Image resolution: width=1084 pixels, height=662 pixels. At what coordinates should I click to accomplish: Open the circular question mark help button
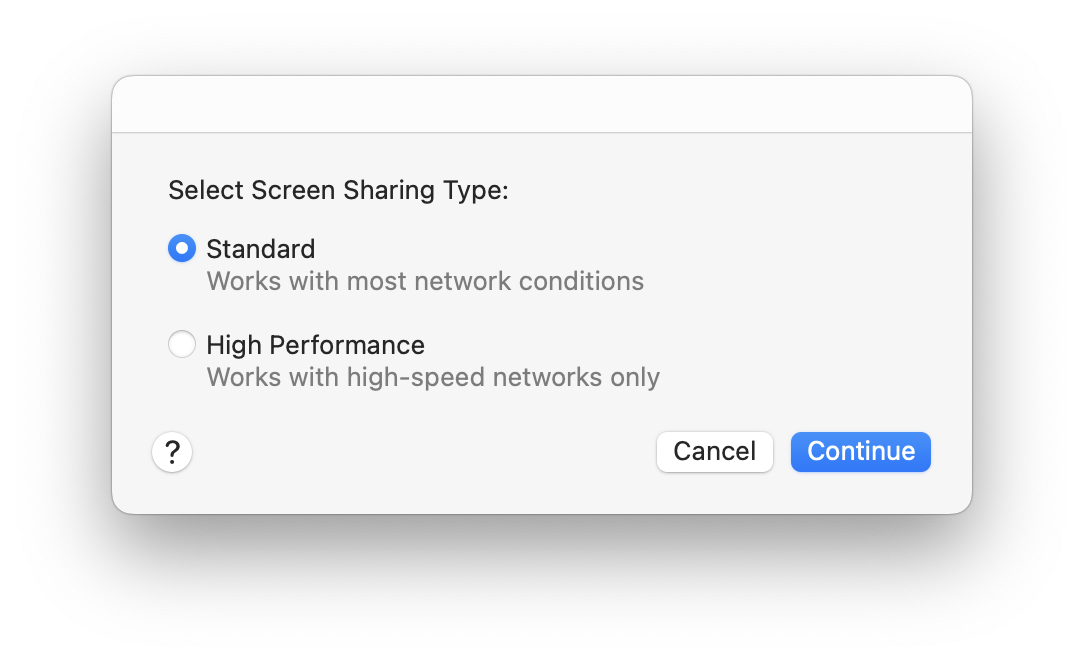pyautogui.click(x=171, y=452)
